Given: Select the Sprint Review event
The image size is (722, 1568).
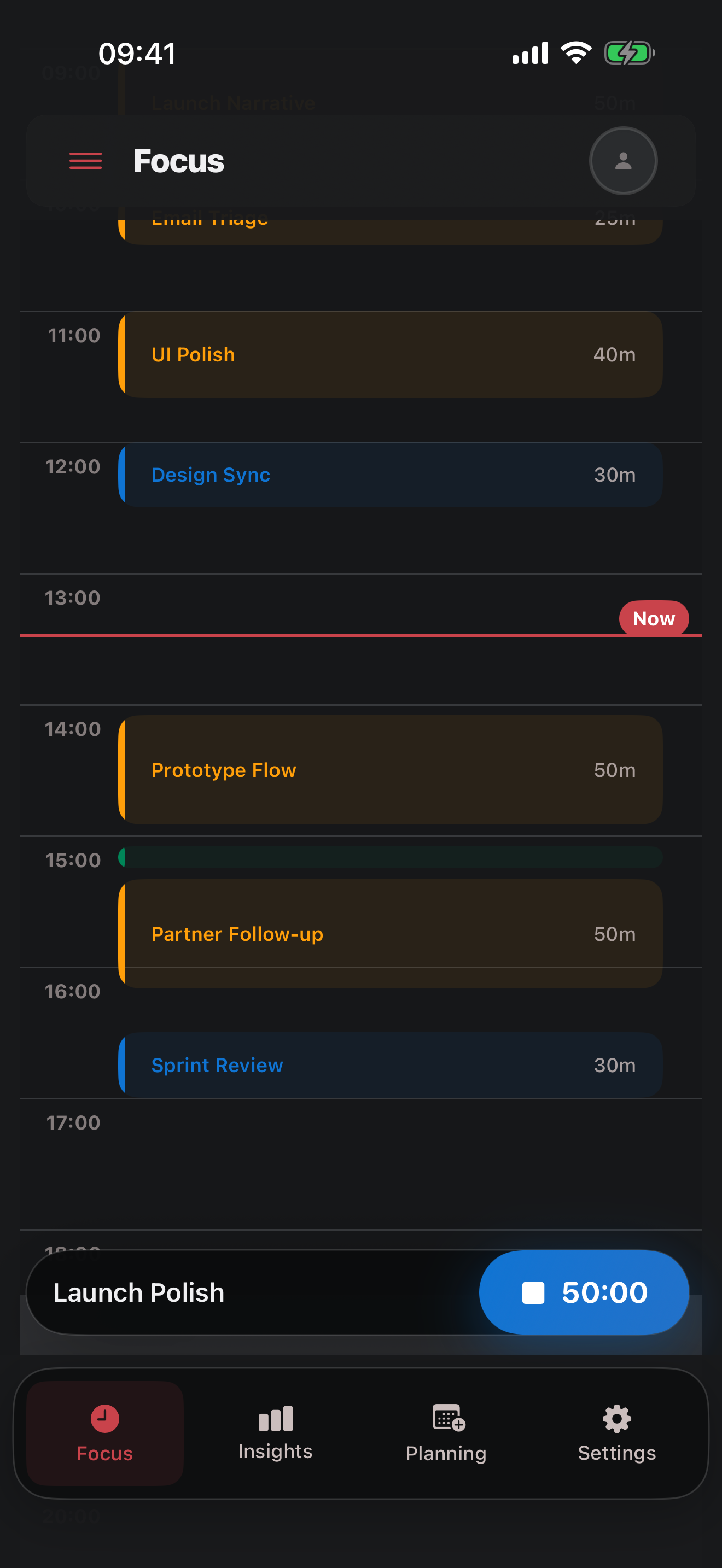Looking at the screenshot, I should pos(390,1065).
